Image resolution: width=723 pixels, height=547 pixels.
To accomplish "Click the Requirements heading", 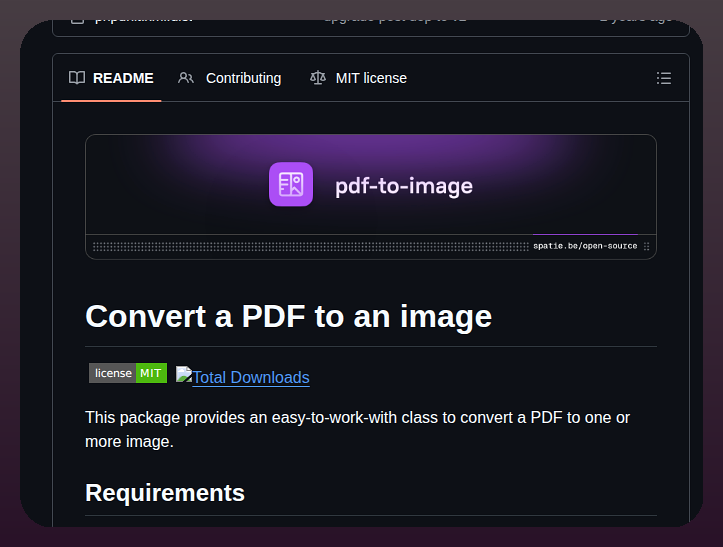I will pyautogui.click(x=165, y=493).
